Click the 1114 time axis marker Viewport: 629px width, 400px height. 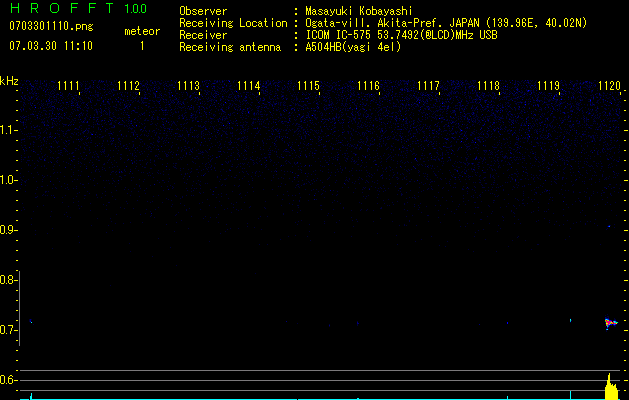pos(248,85)
